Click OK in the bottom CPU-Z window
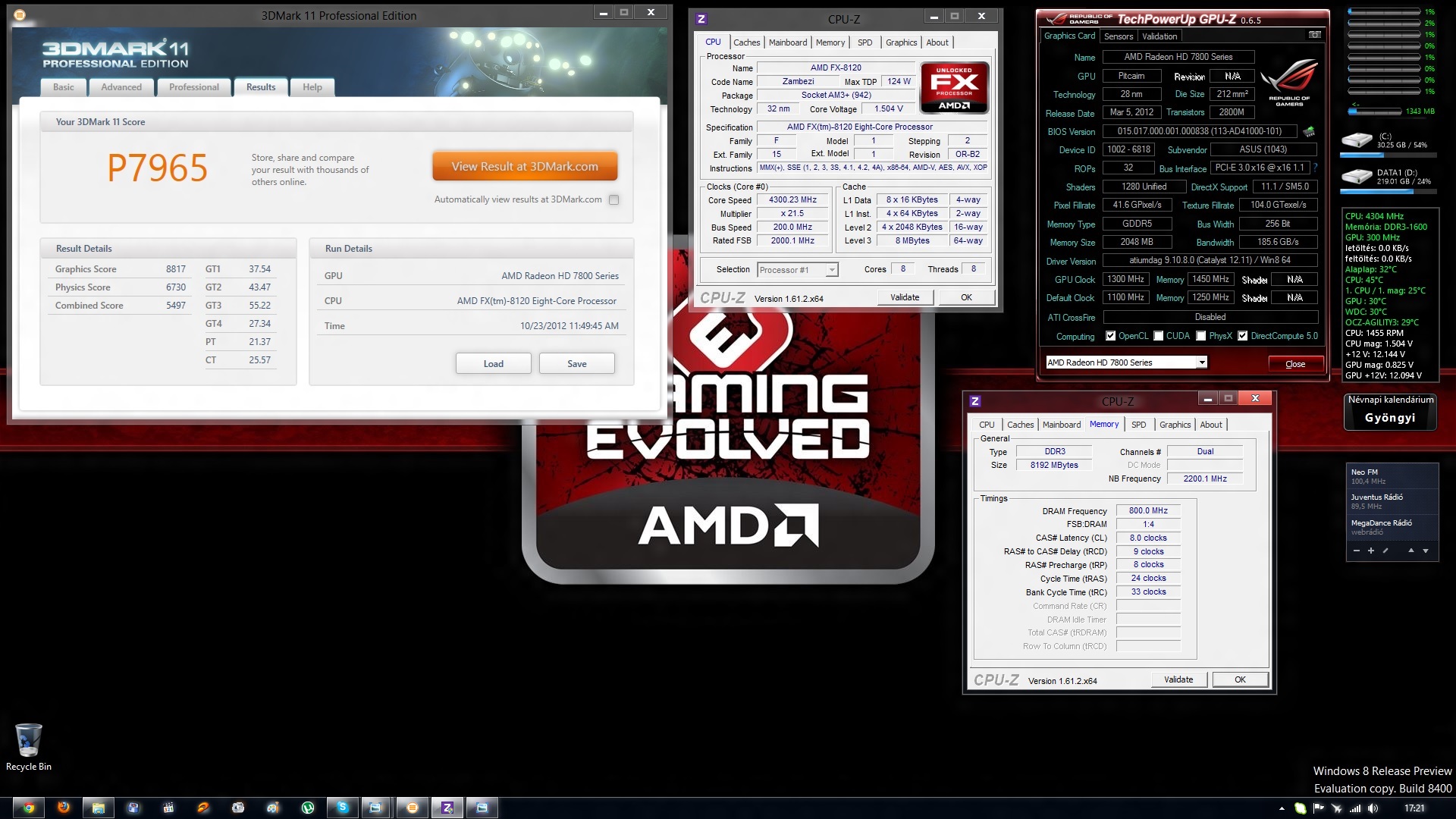The width and height of the screenshot is (1456, 819). coord(1240,679)
